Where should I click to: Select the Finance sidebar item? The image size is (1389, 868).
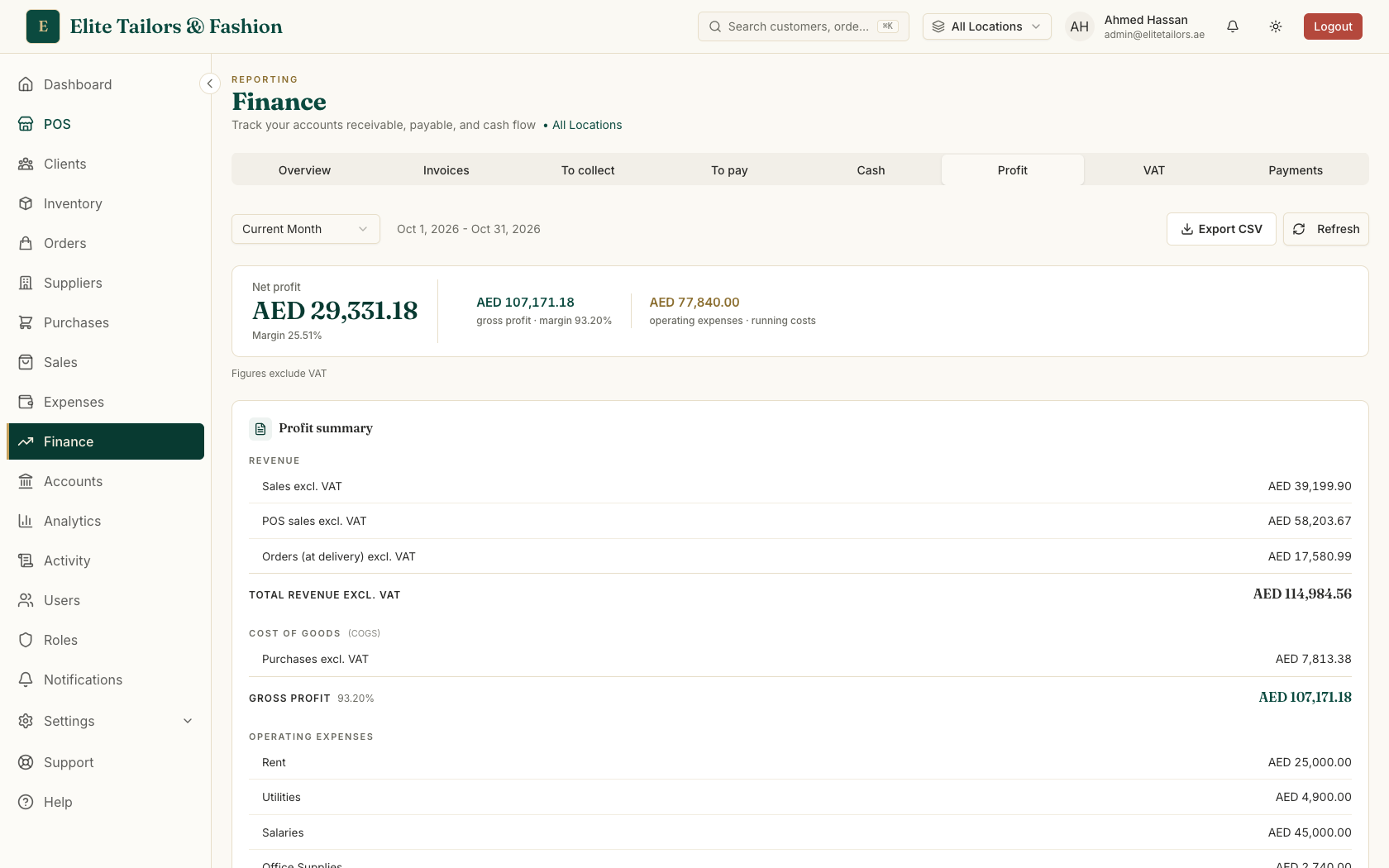click(x=106, y=441)
